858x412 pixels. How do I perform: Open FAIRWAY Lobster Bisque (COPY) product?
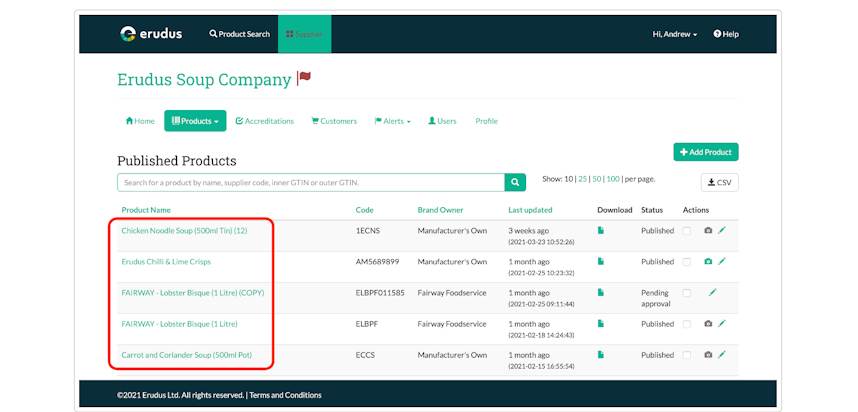193,293
